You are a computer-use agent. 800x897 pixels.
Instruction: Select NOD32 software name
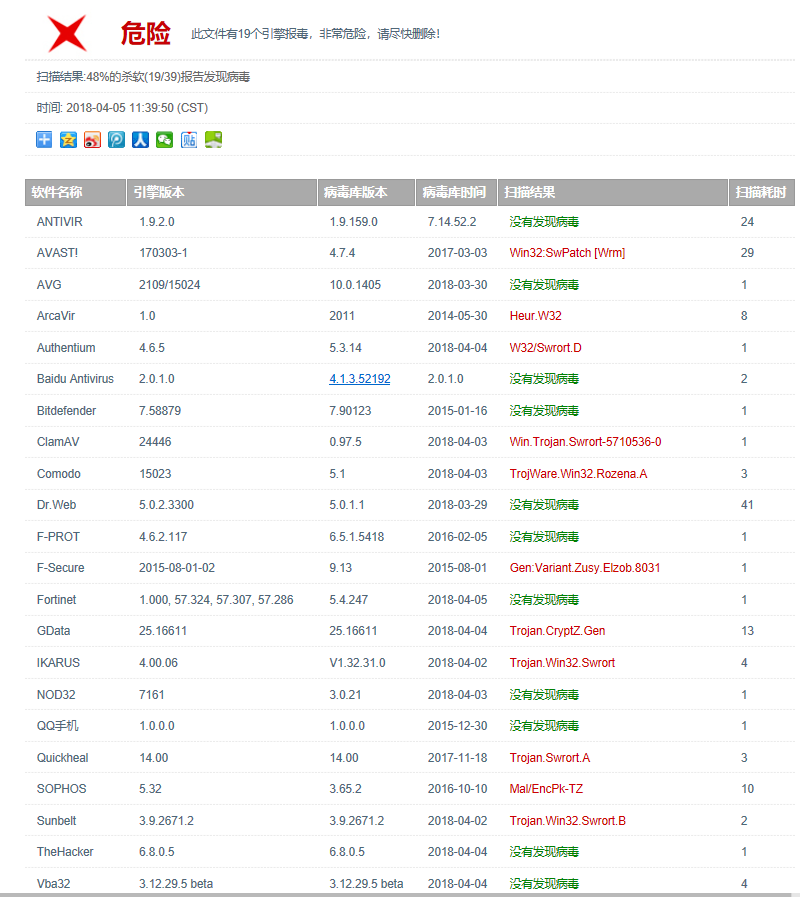pyautogui.click(x=56, y=694)
